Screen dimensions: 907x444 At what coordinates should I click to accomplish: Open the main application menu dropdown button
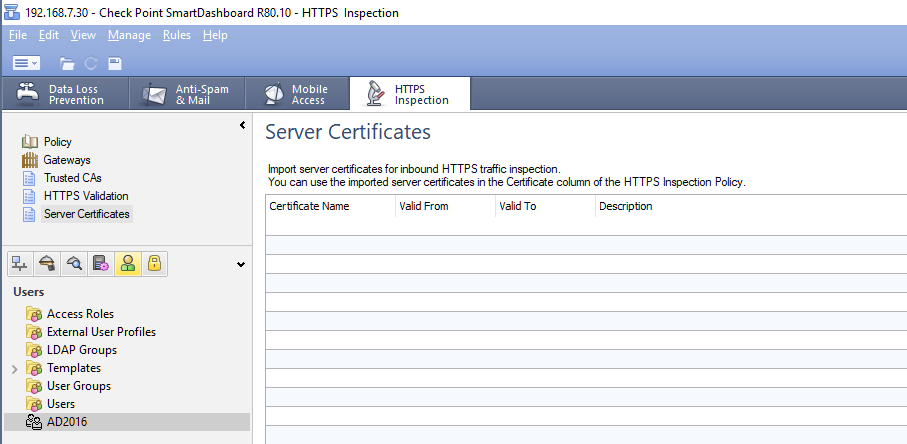[26, 63]
